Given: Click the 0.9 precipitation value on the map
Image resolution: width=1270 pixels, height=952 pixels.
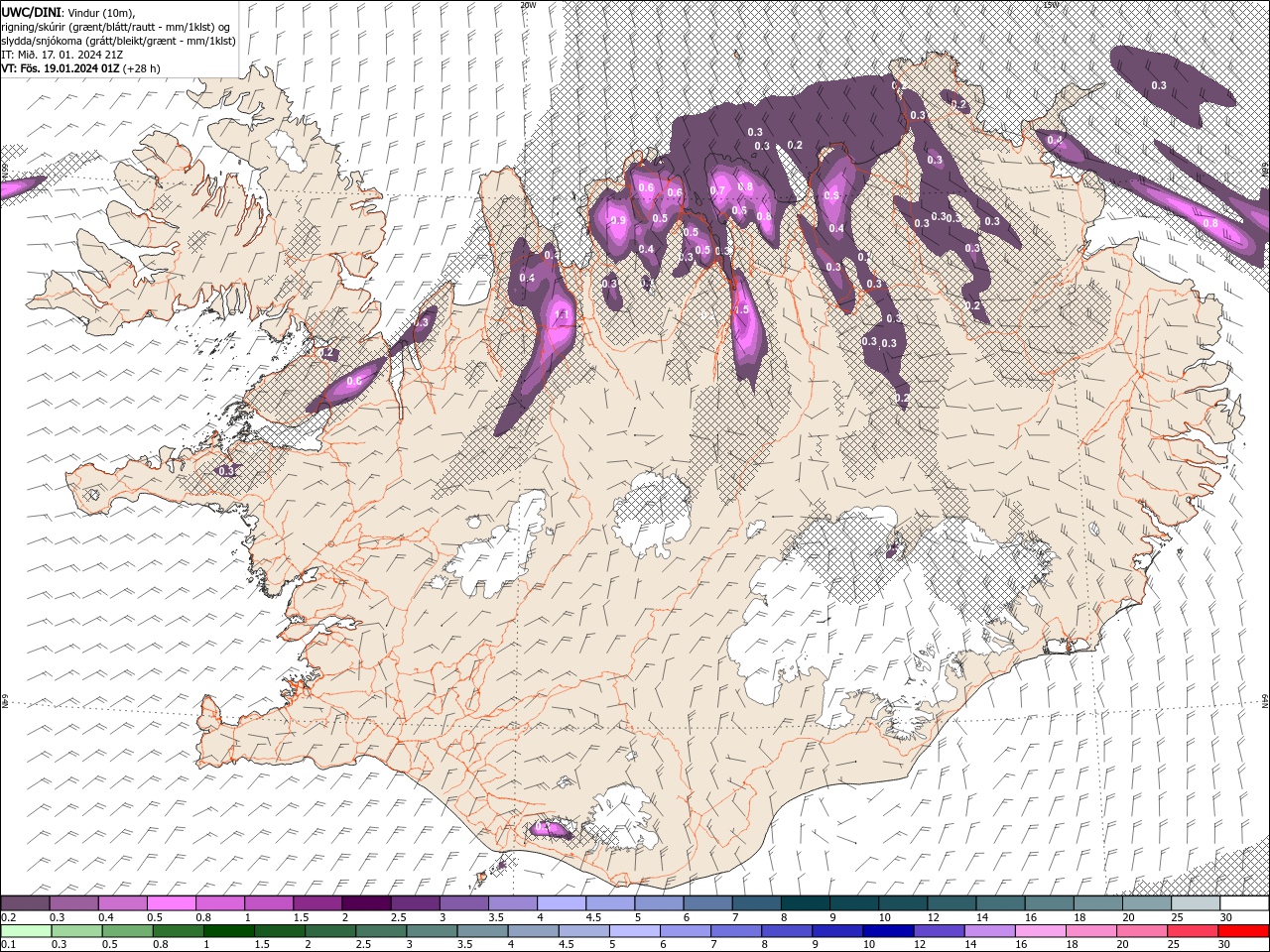Looking at the screenshot, I should point(618,220).
